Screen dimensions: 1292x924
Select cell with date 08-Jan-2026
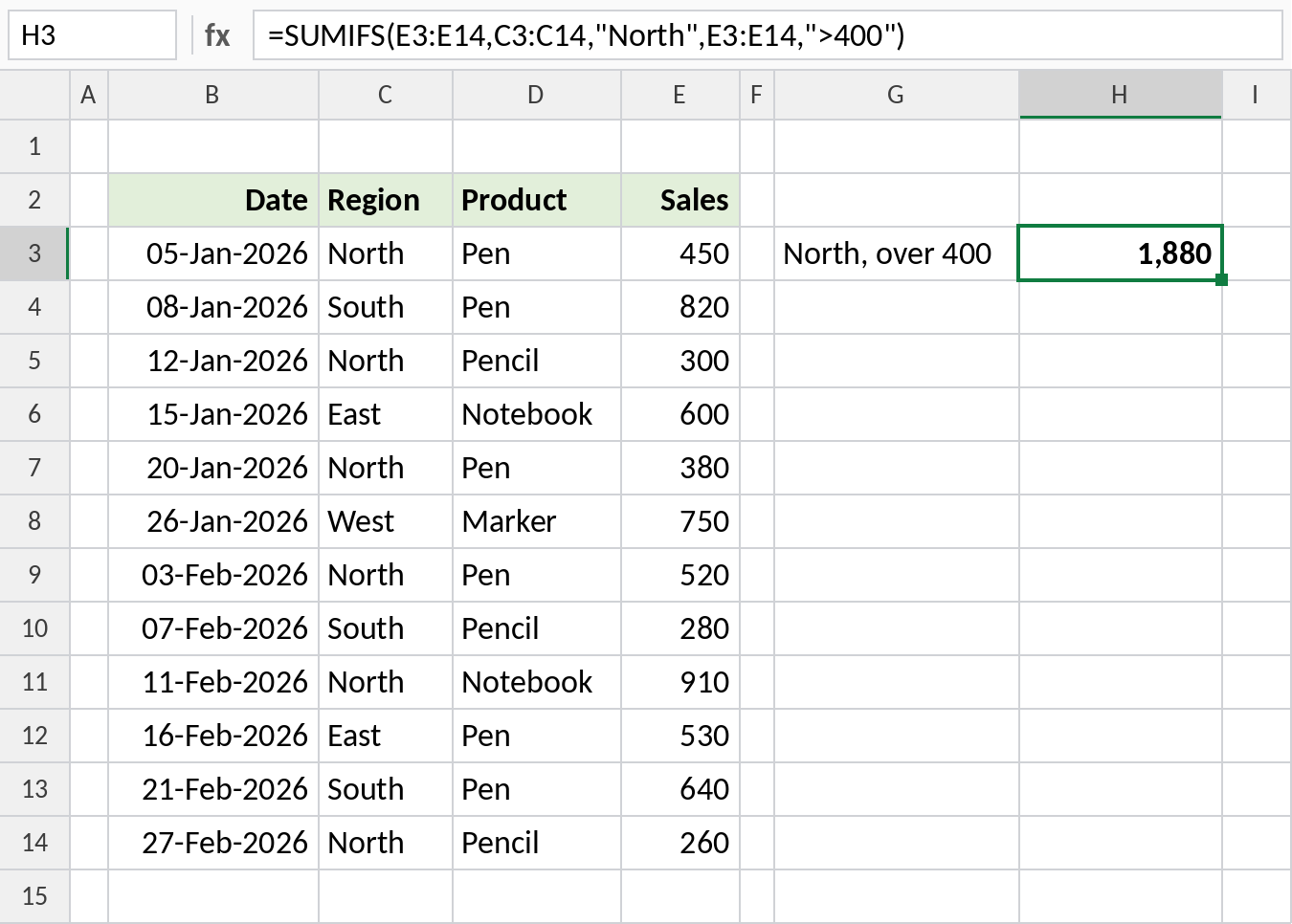(213, 307)
